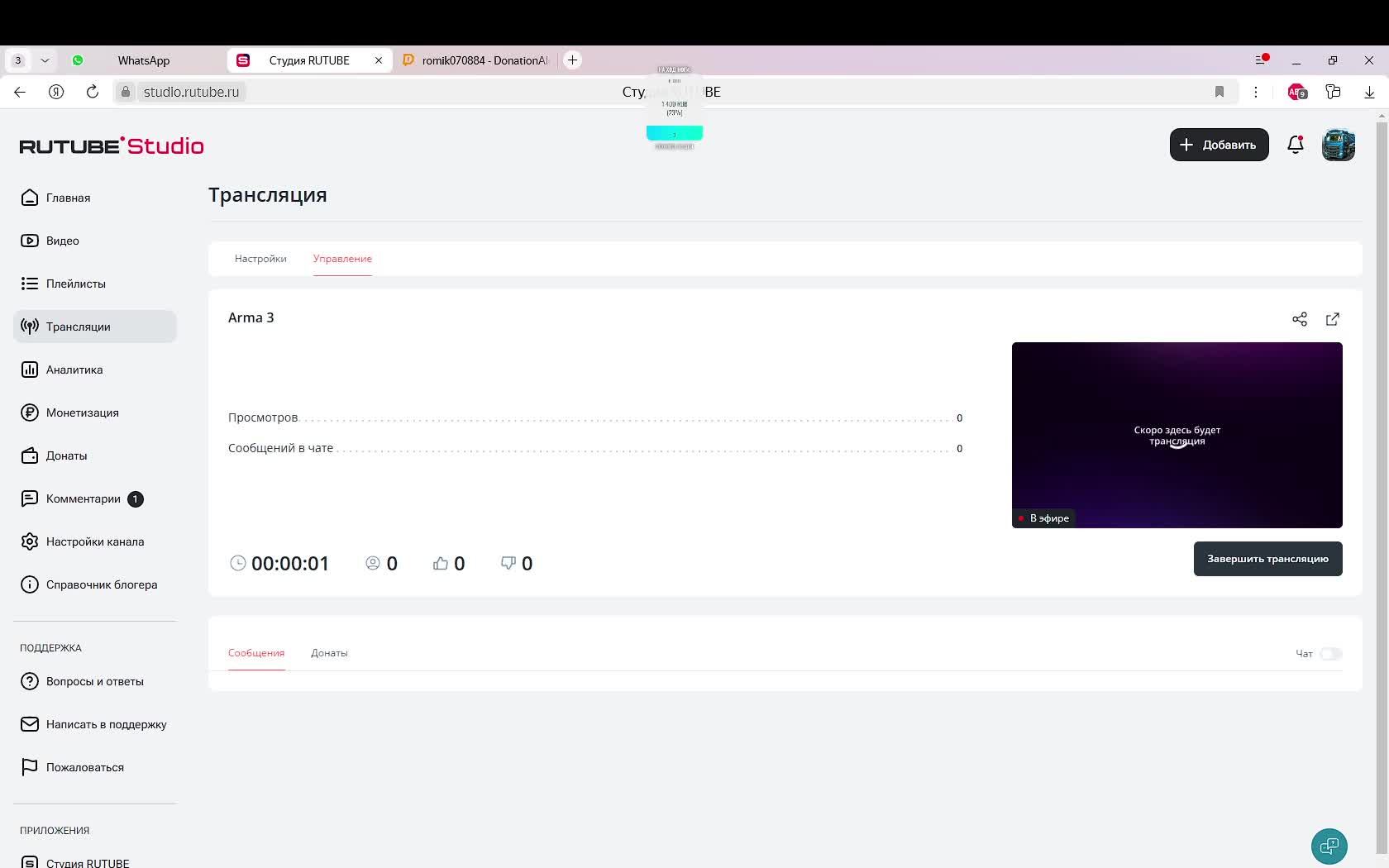Open the channel avatar menu
This screenshot has width=1389, height=868.
1339,145
